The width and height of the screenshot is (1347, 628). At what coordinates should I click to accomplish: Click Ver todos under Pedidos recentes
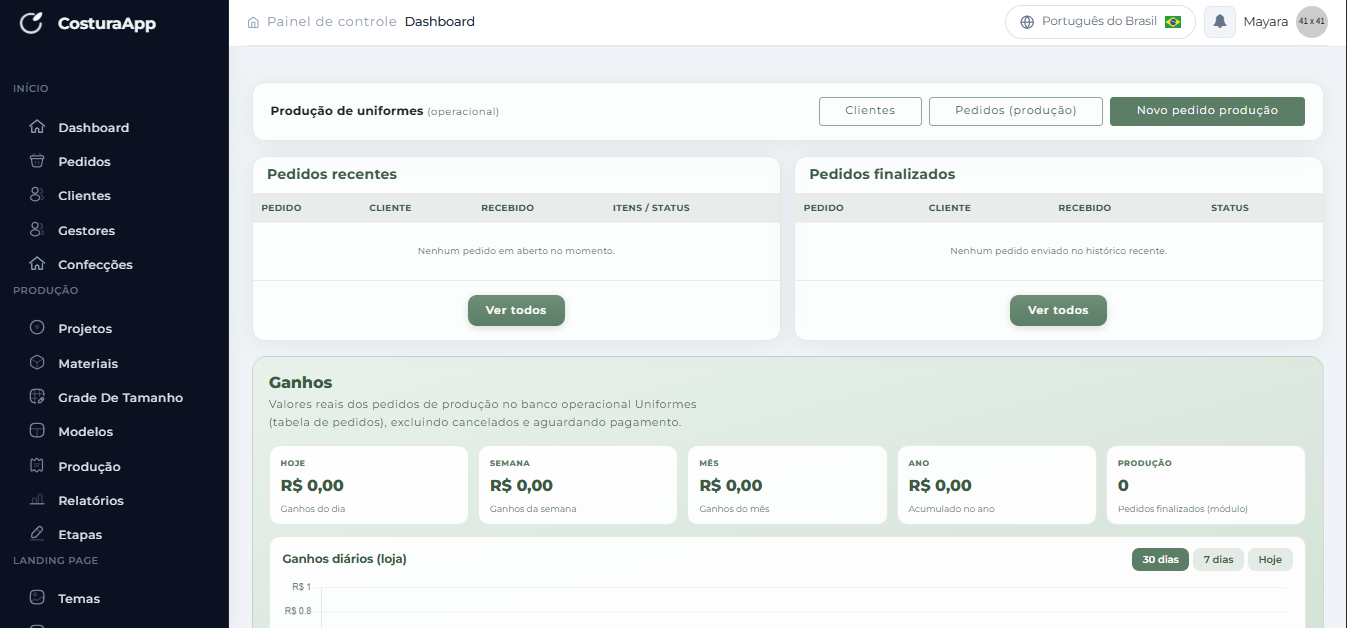[516, 311]
